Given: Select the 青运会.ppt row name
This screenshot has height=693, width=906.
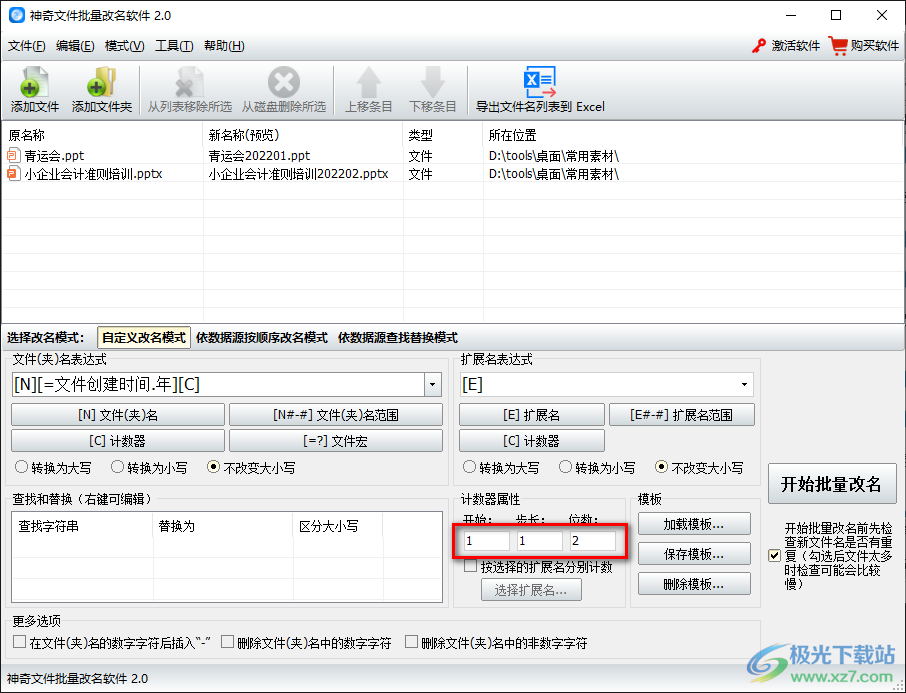Looking at the screenshot, I should coord(54,156).
